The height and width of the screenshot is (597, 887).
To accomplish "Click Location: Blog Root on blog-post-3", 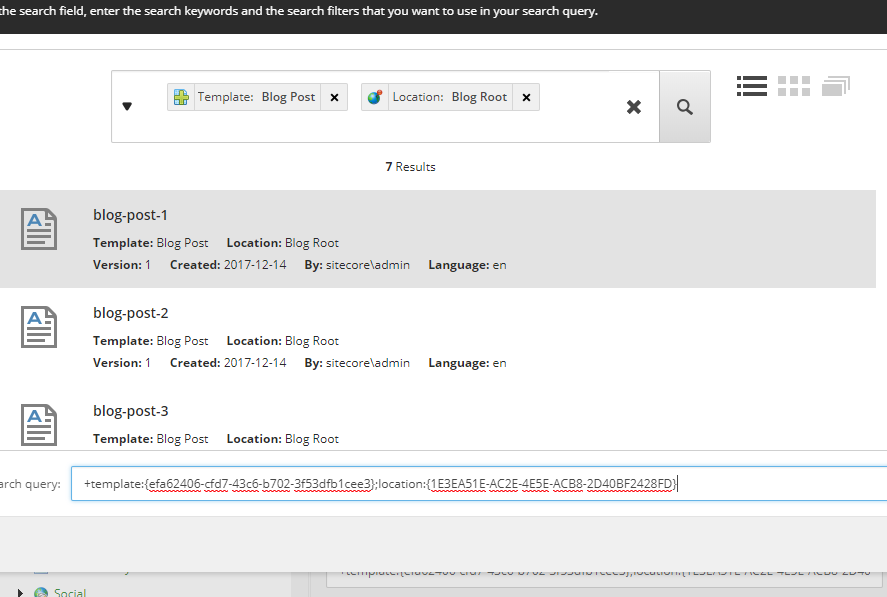I will pyautogui.click(x=283, y=439).
